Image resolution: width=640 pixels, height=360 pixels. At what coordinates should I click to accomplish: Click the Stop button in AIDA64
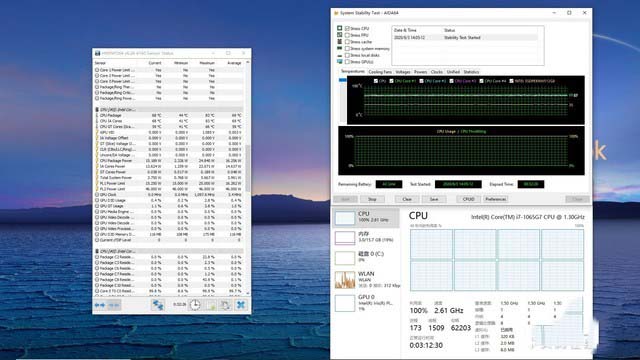372,199
